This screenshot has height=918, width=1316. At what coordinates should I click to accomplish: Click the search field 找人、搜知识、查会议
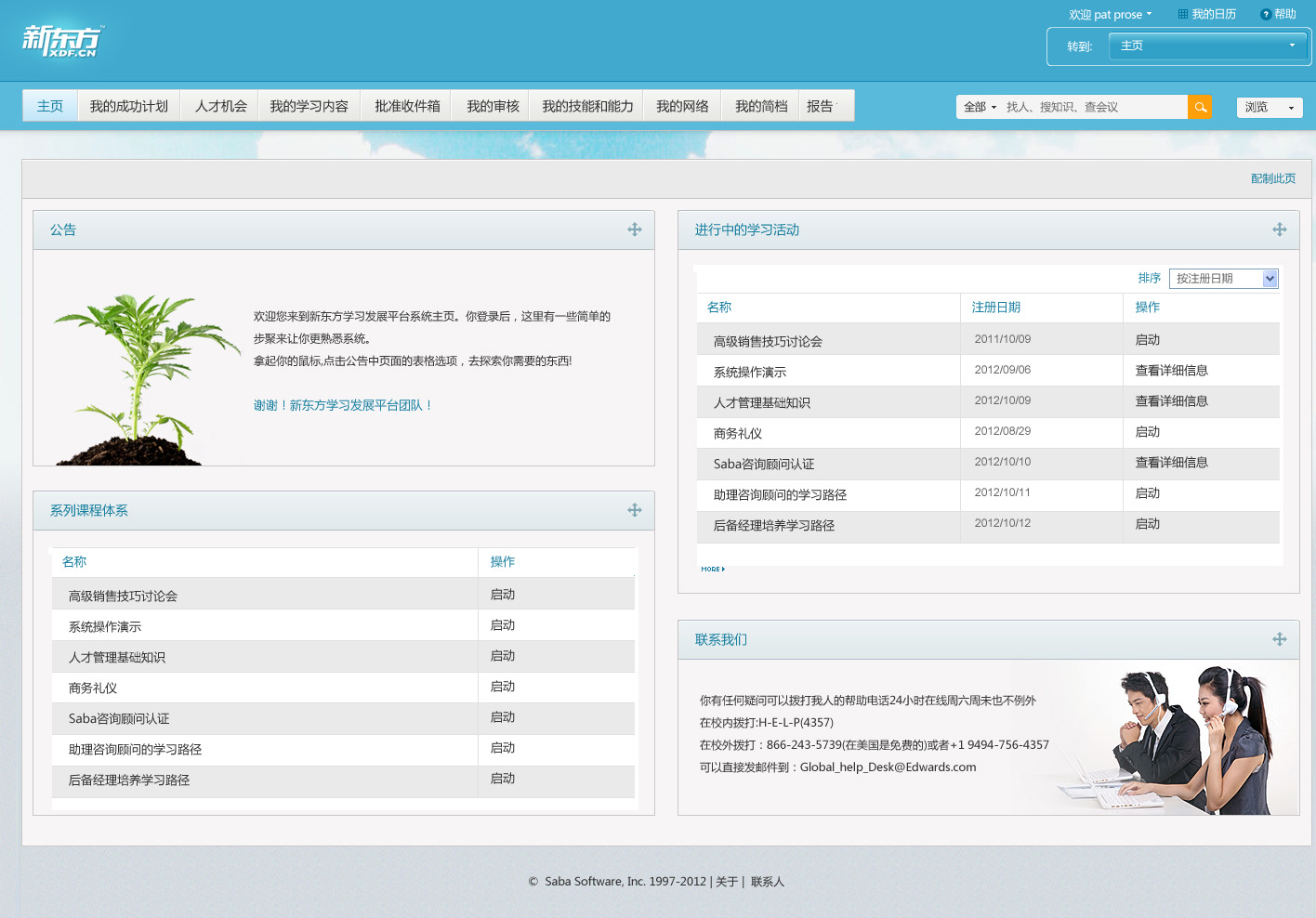pos(1094,107)
